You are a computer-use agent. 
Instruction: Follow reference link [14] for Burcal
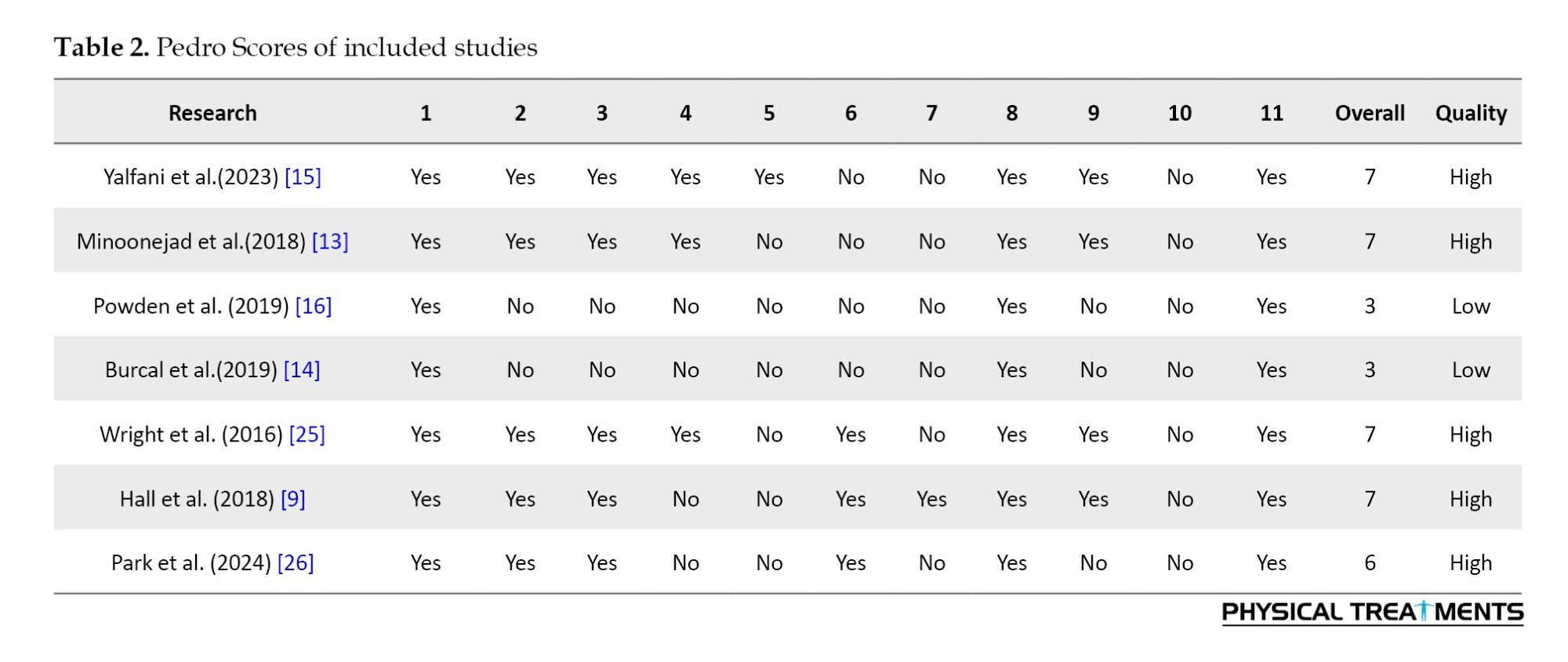click(x=302, y=370)
